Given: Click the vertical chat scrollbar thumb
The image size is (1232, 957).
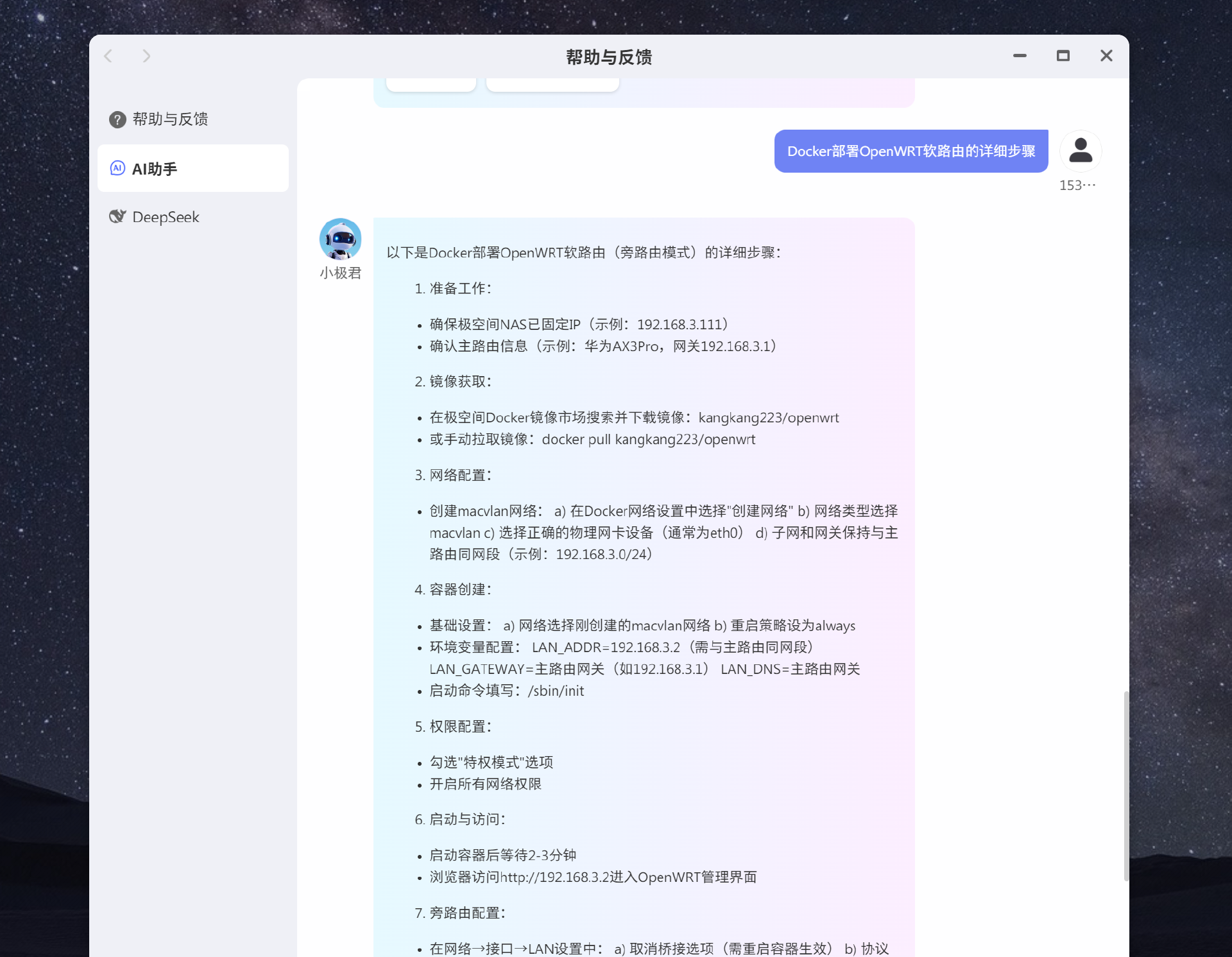Looking at the screenshot, I should [x=1125, y=786].
